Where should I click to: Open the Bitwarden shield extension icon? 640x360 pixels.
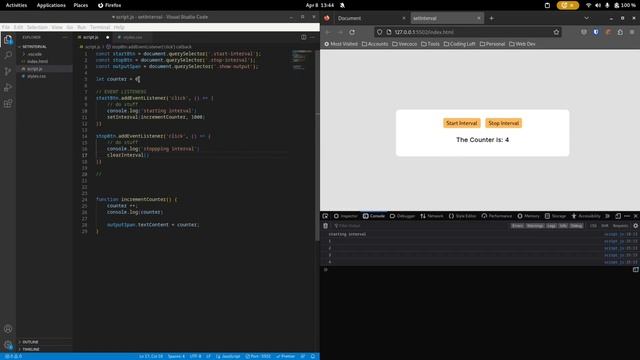pyautogui.click(x=596, y=32)
